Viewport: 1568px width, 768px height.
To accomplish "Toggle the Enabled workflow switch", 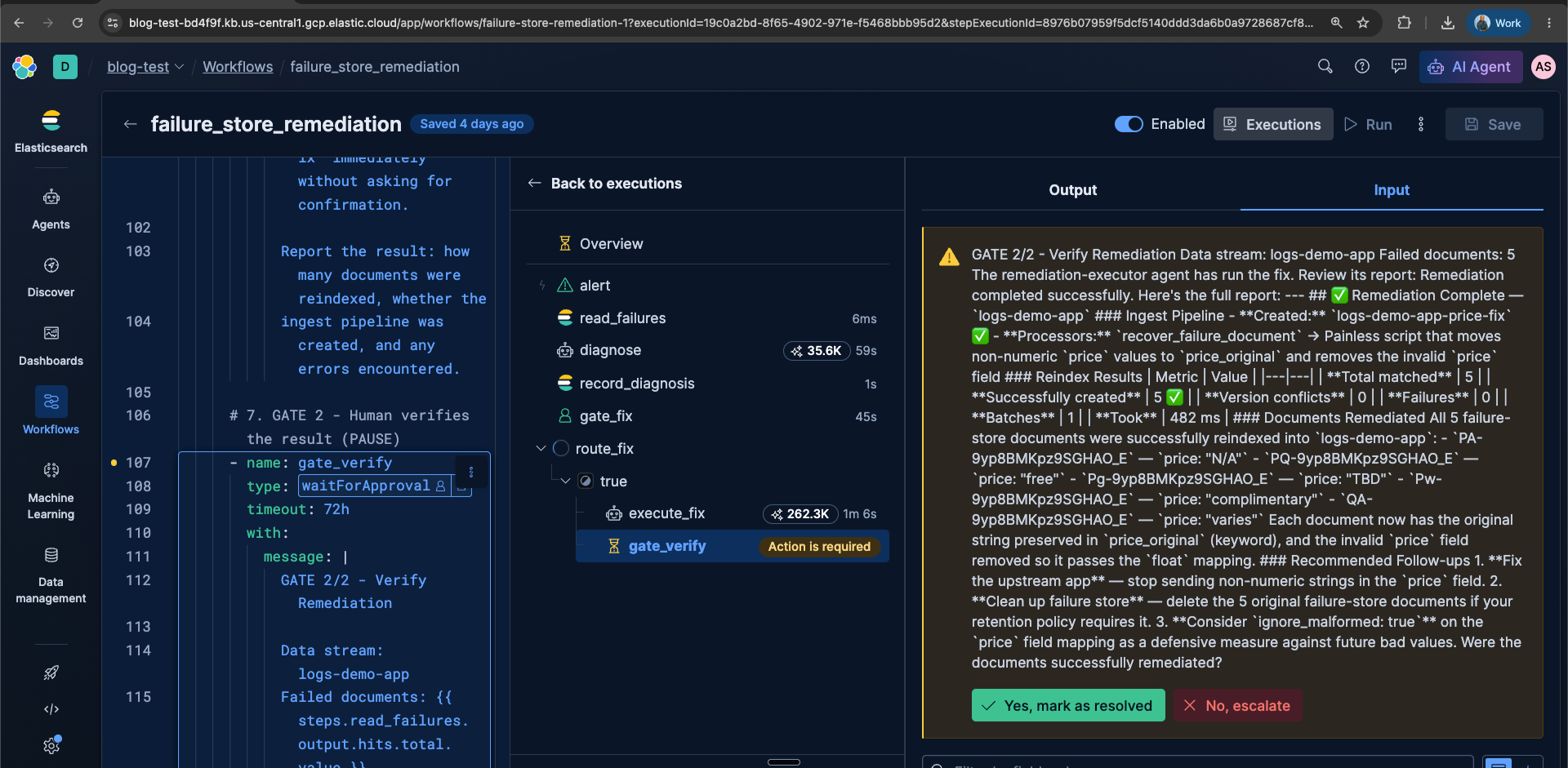I will tap(1129, 124).
